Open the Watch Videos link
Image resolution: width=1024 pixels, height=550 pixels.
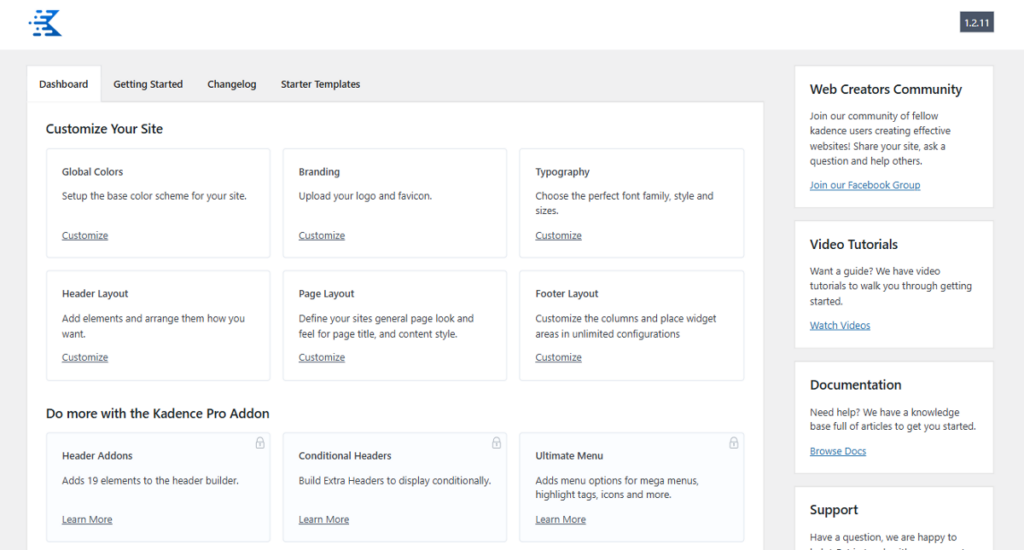[x=840, y=325]
